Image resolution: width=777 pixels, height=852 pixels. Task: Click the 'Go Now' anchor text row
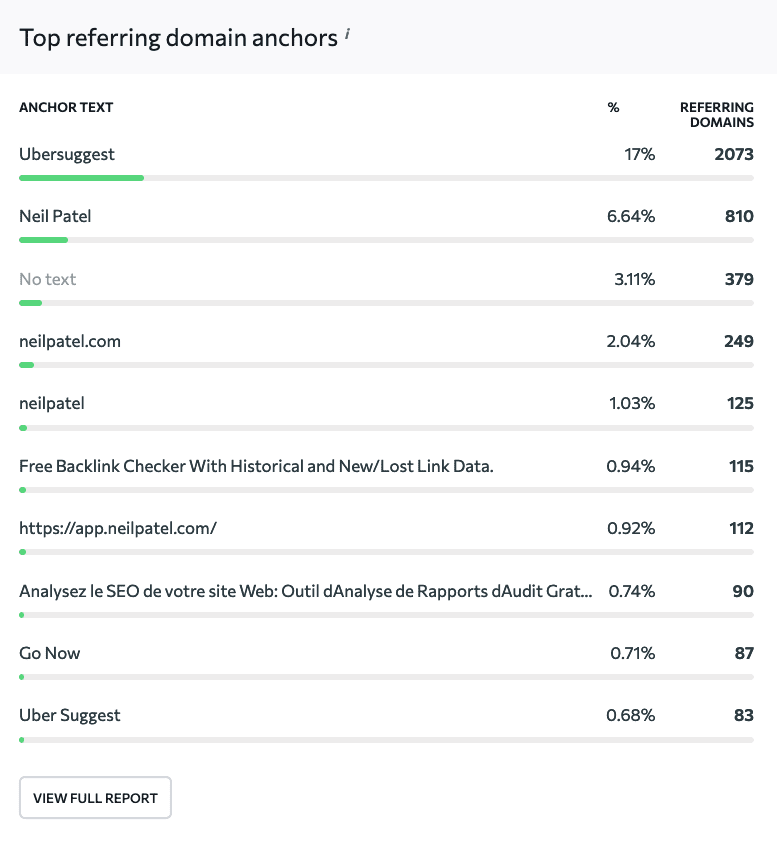pyautogui.click(x=49, y=653)
